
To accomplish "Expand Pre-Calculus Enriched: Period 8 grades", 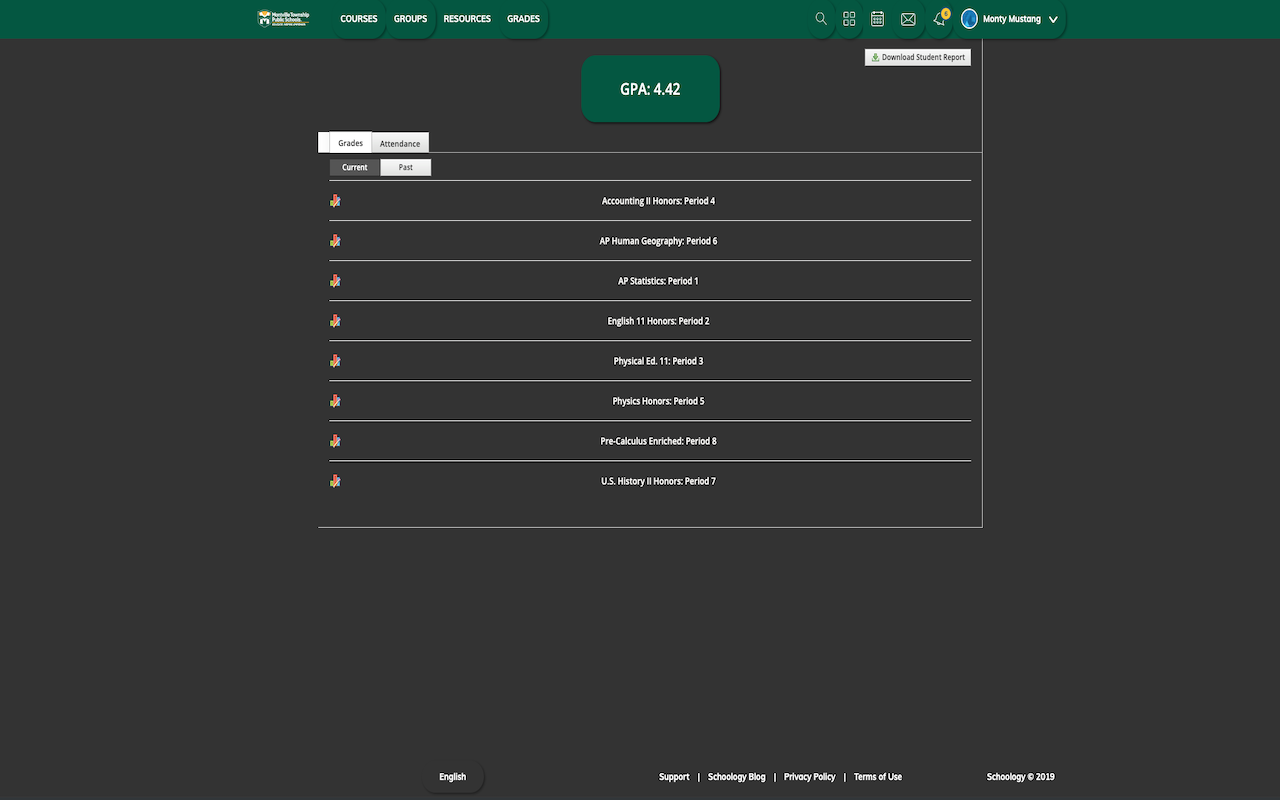I will tap(658, 441).
